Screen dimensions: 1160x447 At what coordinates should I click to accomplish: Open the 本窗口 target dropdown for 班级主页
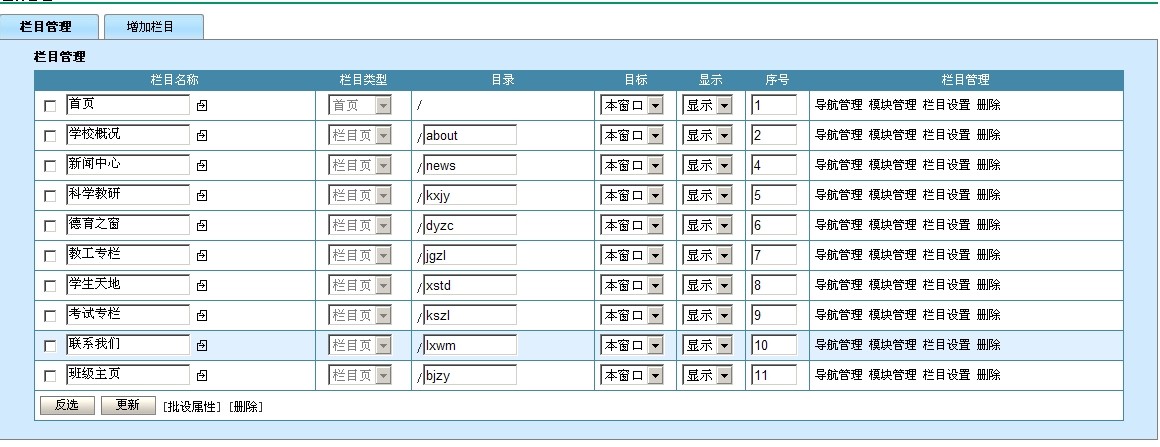coord(632,375)
